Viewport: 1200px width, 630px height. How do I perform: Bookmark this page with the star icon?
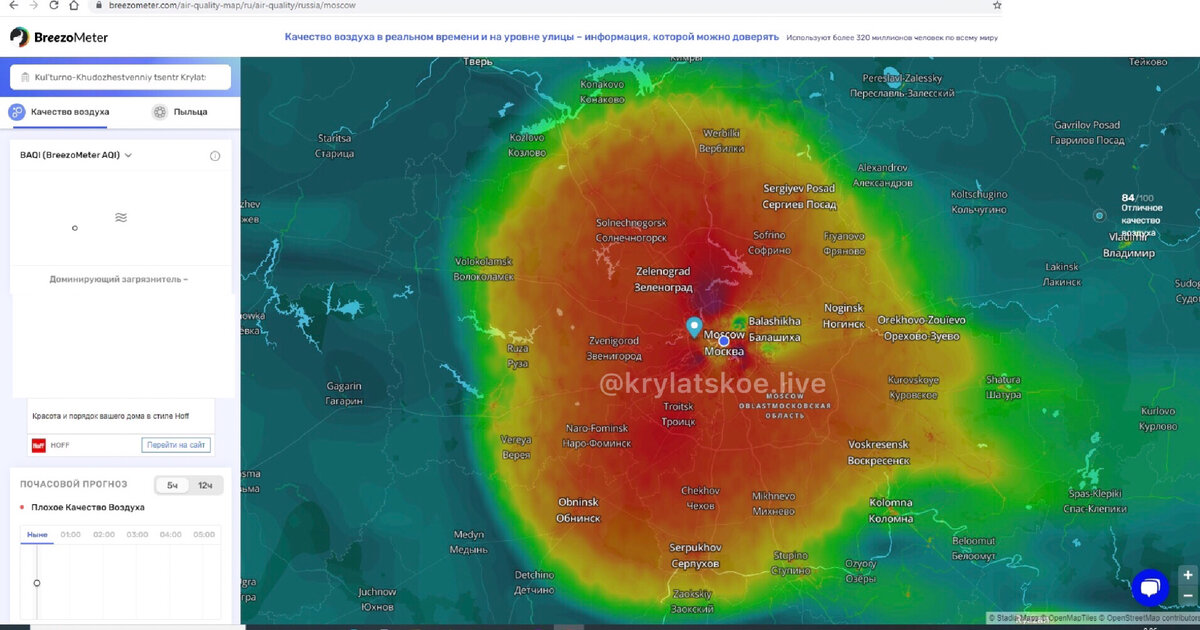[x=997, y=5]
